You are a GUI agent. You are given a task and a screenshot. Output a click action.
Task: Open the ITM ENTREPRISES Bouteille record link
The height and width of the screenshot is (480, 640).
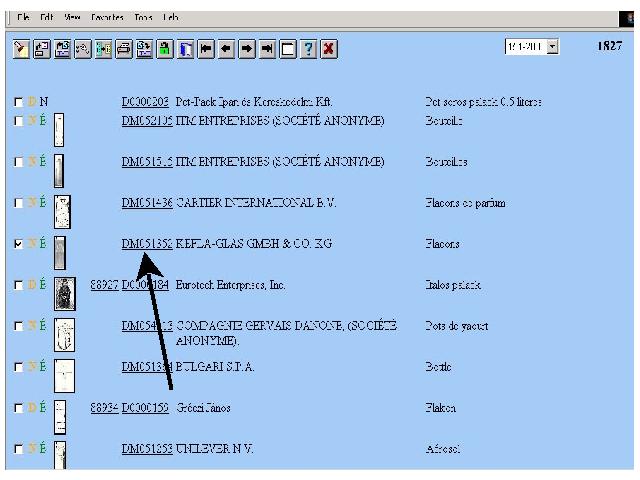tap(147, 121)
